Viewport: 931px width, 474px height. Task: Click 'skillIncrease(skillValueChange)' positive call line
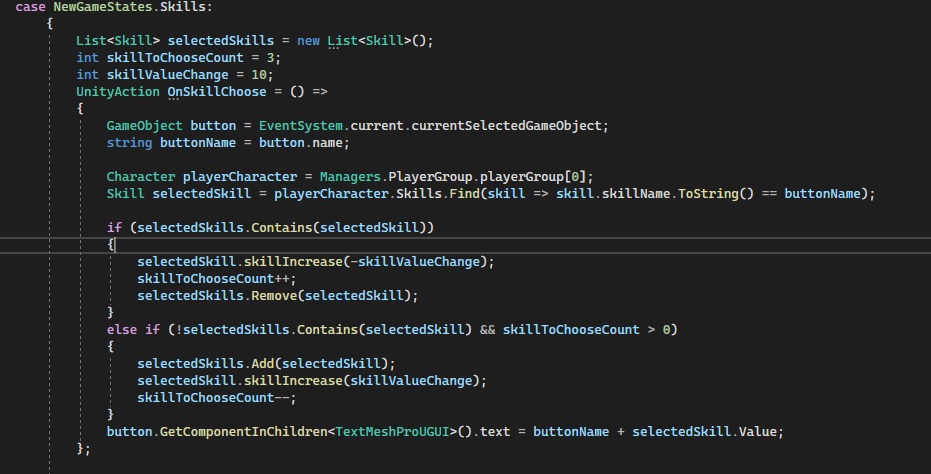point(312,381)
